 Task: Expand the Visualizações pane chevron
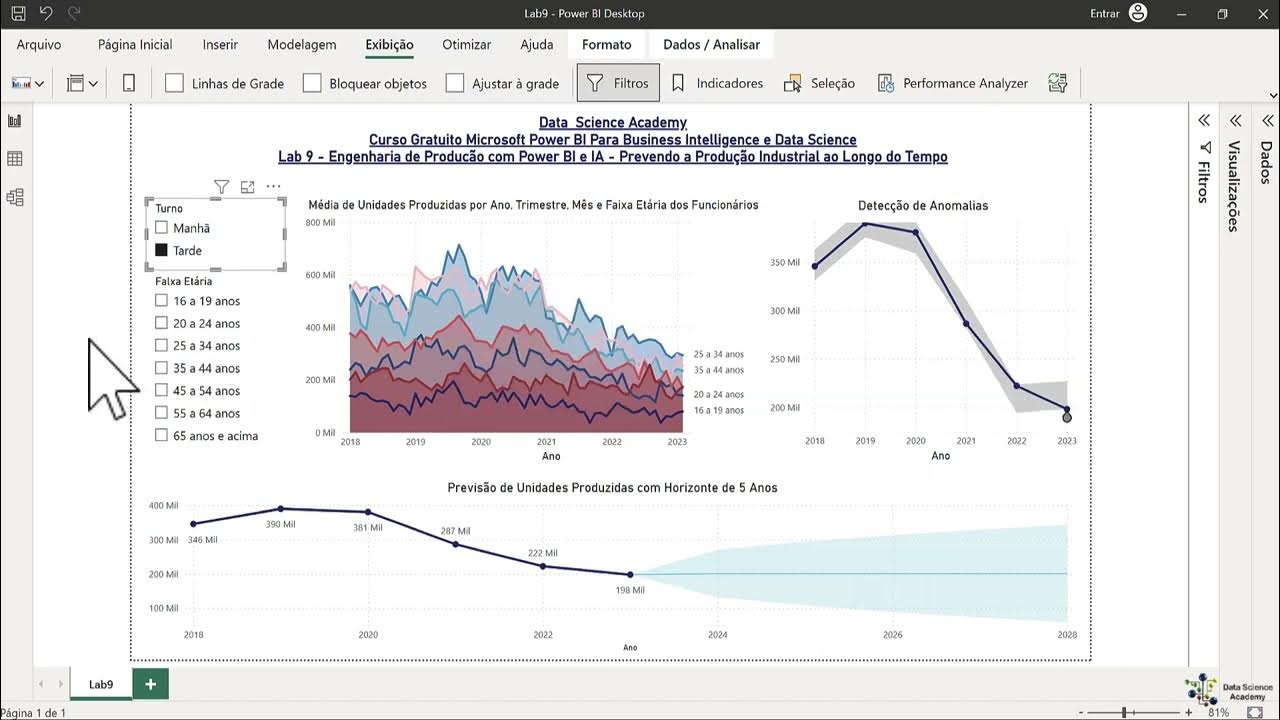click(x=1235, y=120)
